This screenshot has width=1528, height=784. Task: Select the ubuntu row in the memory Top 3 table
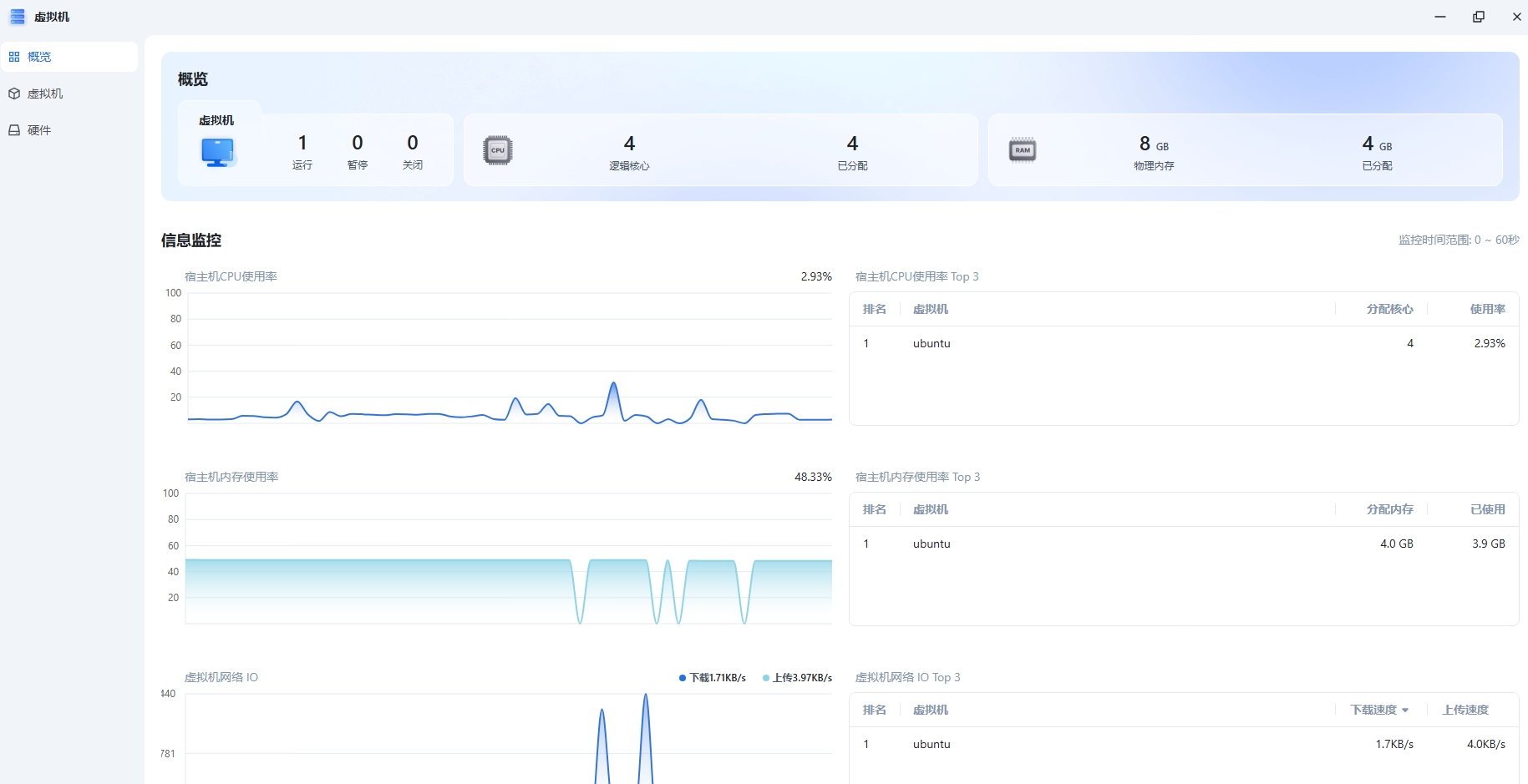point(1184,544)
